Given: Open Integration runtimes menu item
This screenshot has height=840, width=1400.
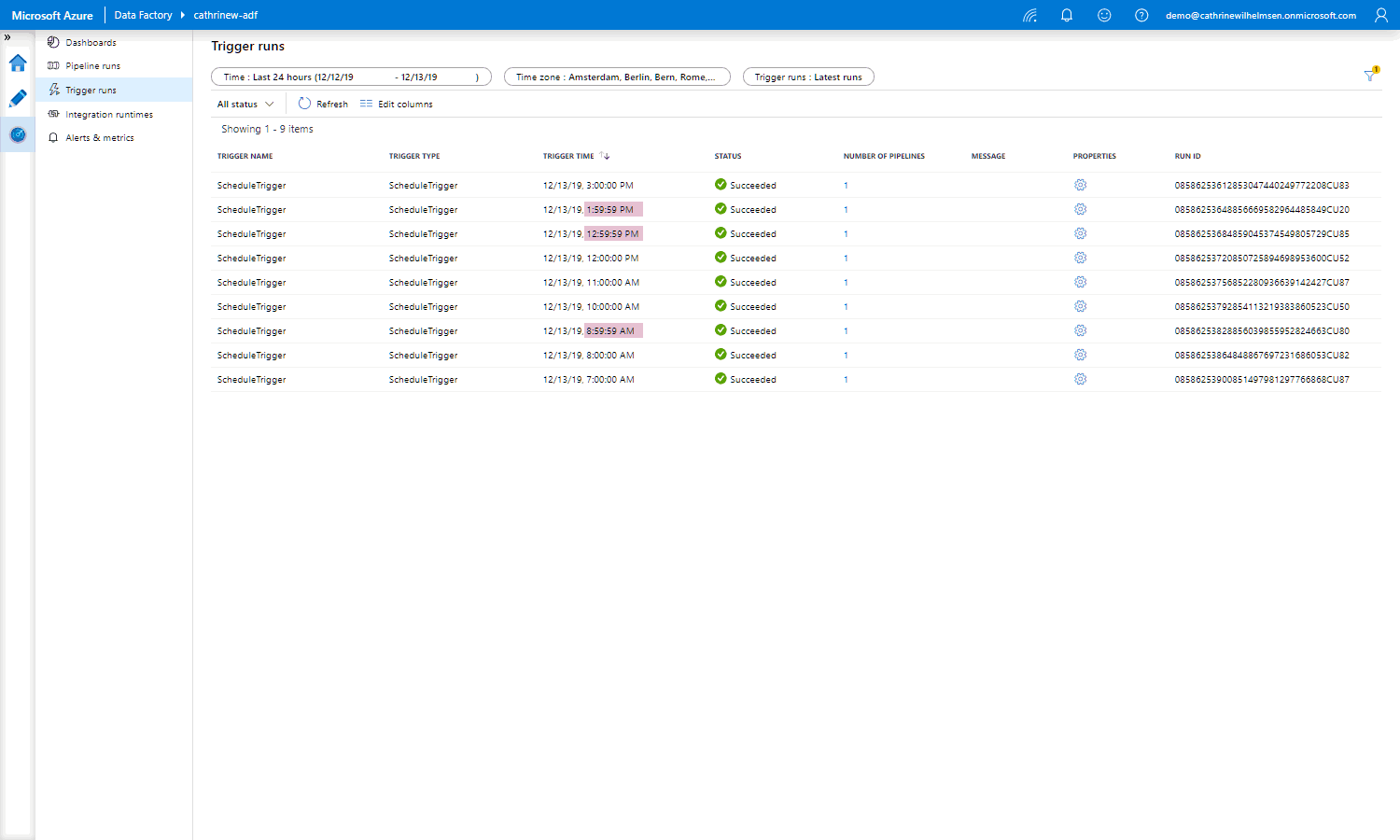Looking at the screenshot, I should [108, 115].
